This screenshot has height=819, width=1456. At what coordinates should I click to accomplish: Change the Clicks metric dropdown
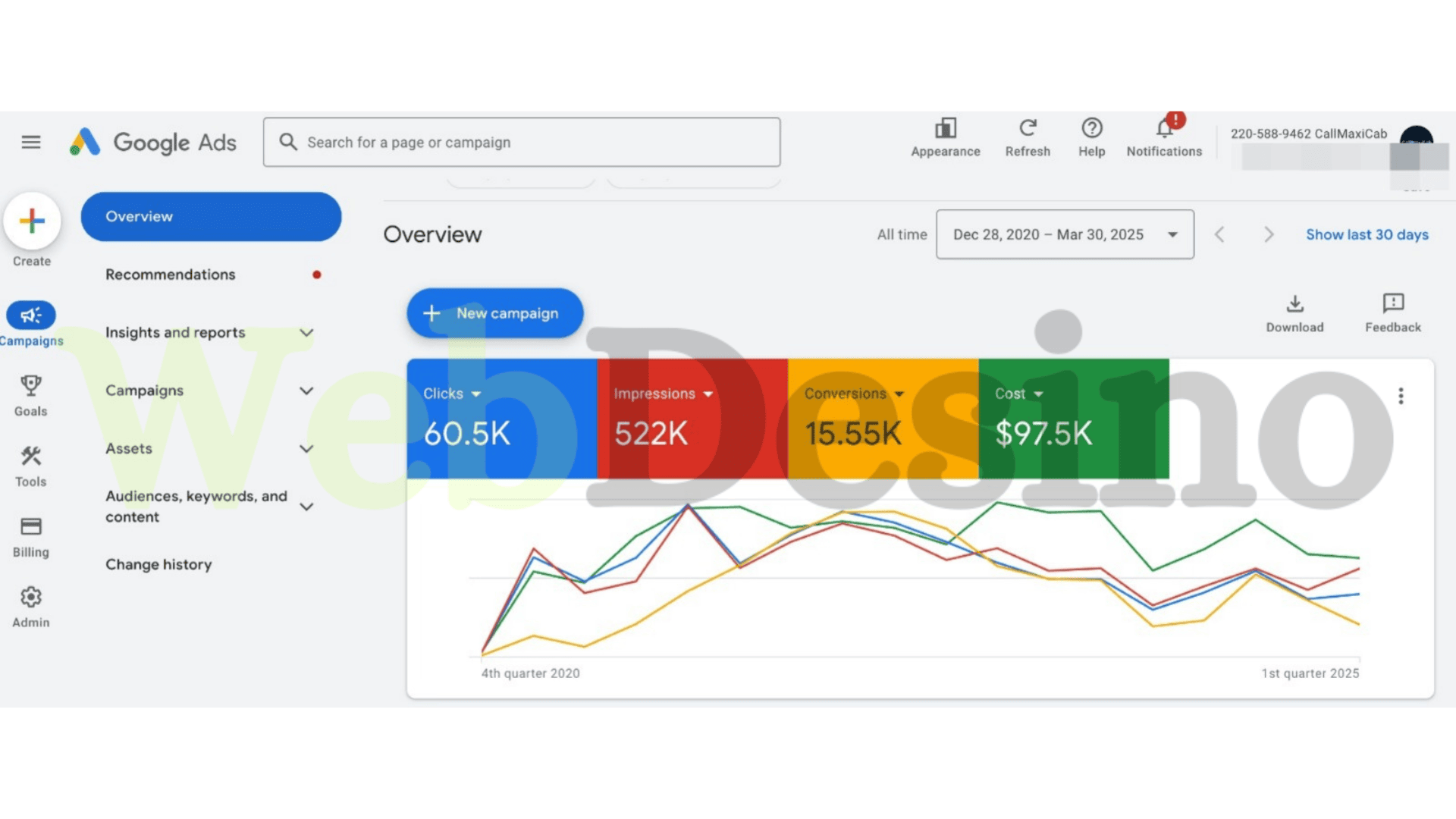(452, 394)
